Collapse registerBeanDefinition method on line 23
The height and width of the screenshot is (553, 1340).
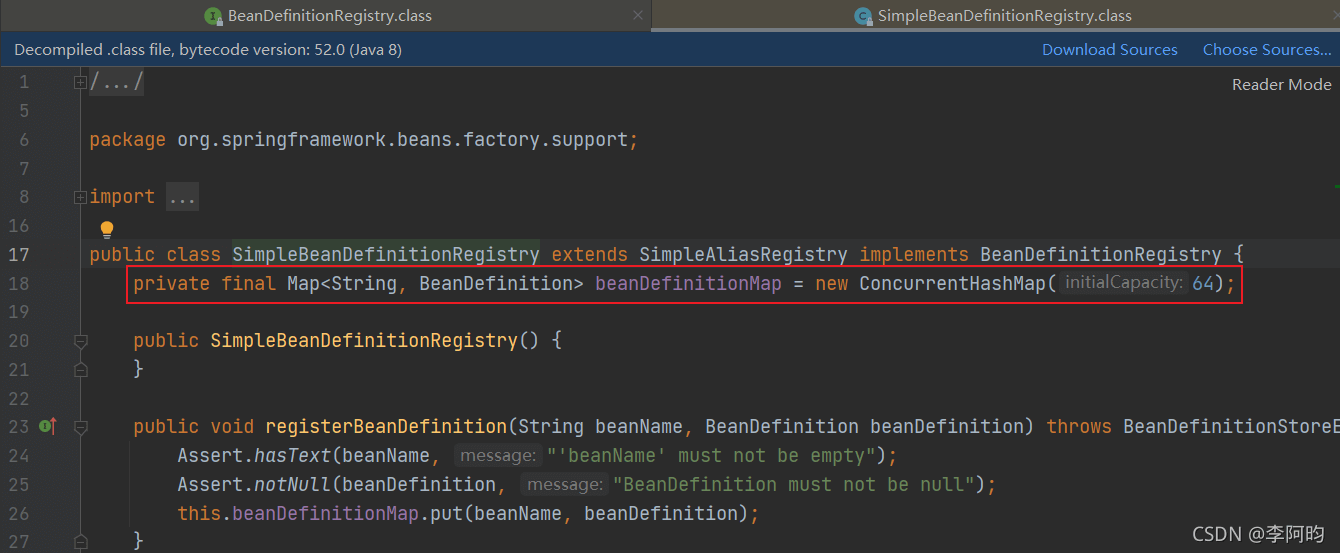click(x=80, y=427)
